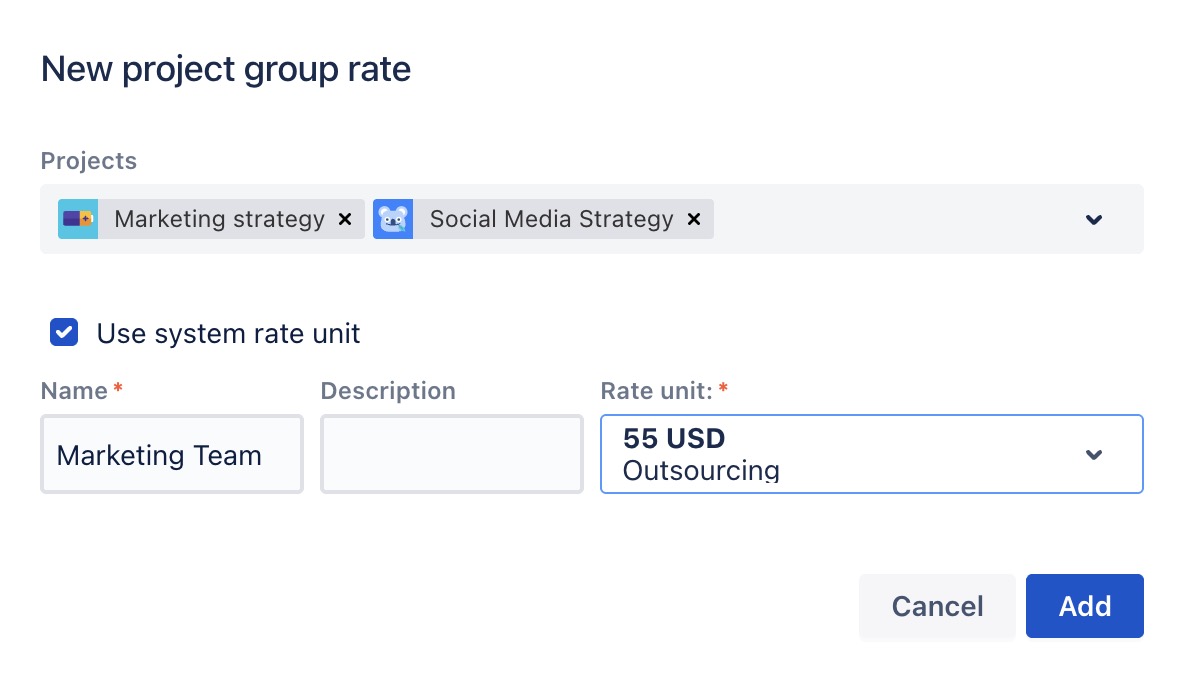The image size is (1184, 680).
Task: Click the Rate unit field label
Action: [657, 391]
